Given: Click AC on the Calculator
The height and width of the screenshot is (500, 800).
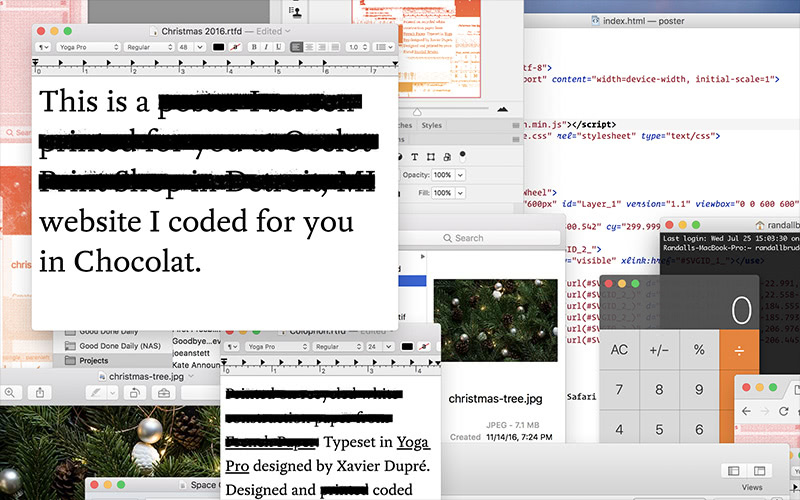Looking at the screenshot, I should 619,350.
